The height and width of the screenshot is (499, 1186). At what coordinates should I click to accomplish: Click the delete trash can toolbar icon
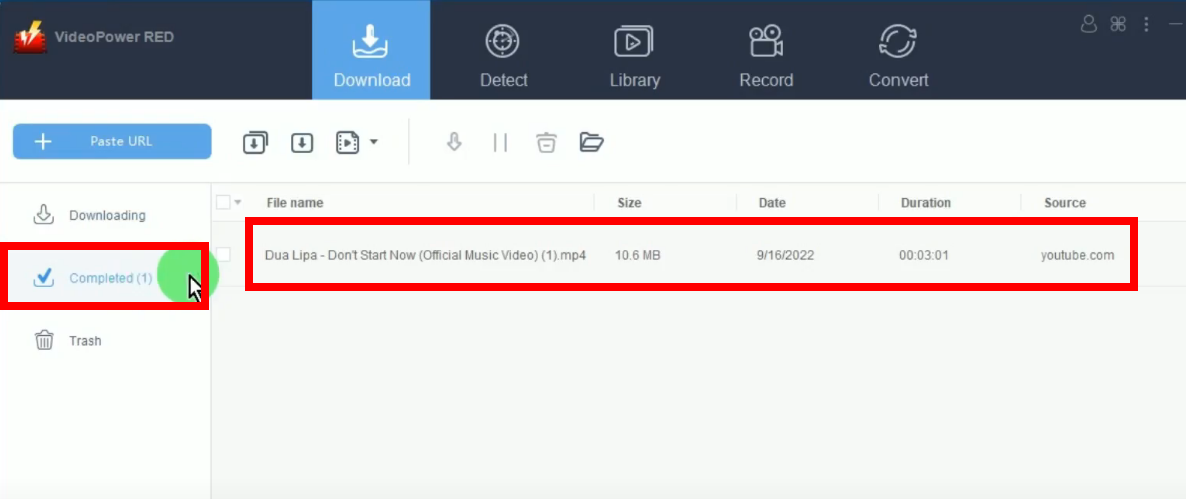pos(546,142)
